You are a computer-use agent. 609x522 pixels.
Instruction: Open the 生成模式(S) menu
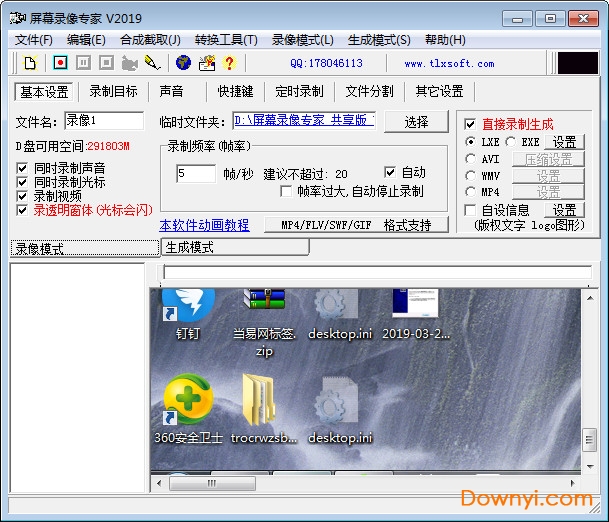click(x=379, y=40)
